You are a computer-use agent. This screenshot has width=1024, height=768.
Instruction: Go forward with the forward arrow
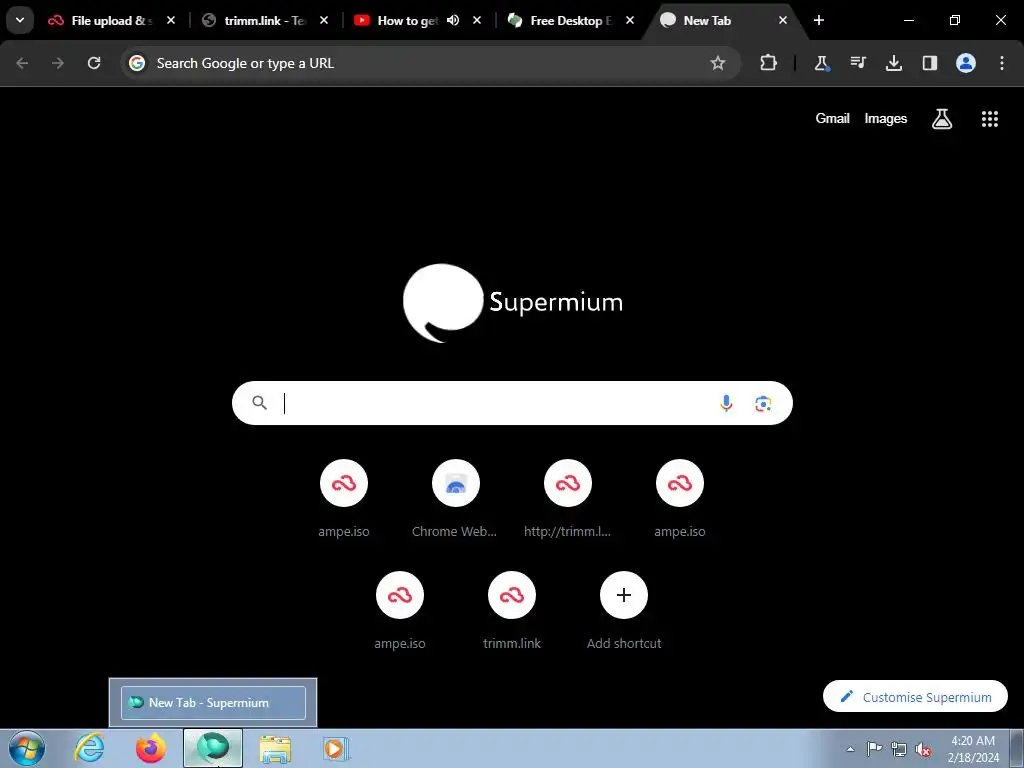58,63
